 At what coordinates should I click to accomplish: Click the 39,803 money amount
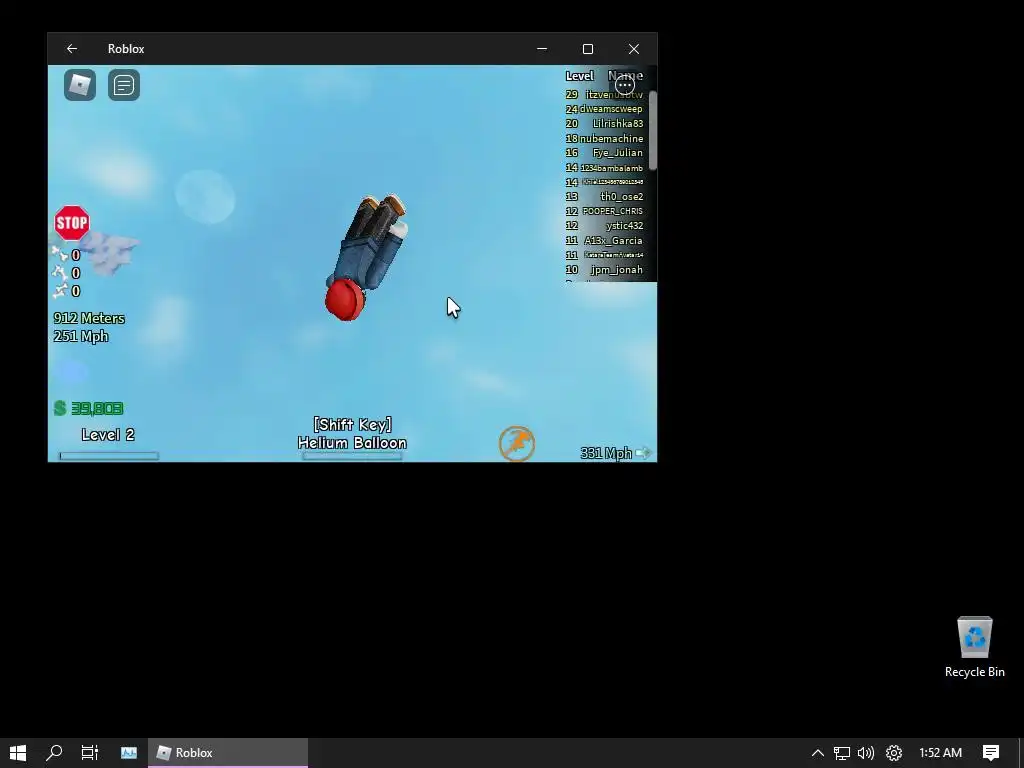coord(97,409)
